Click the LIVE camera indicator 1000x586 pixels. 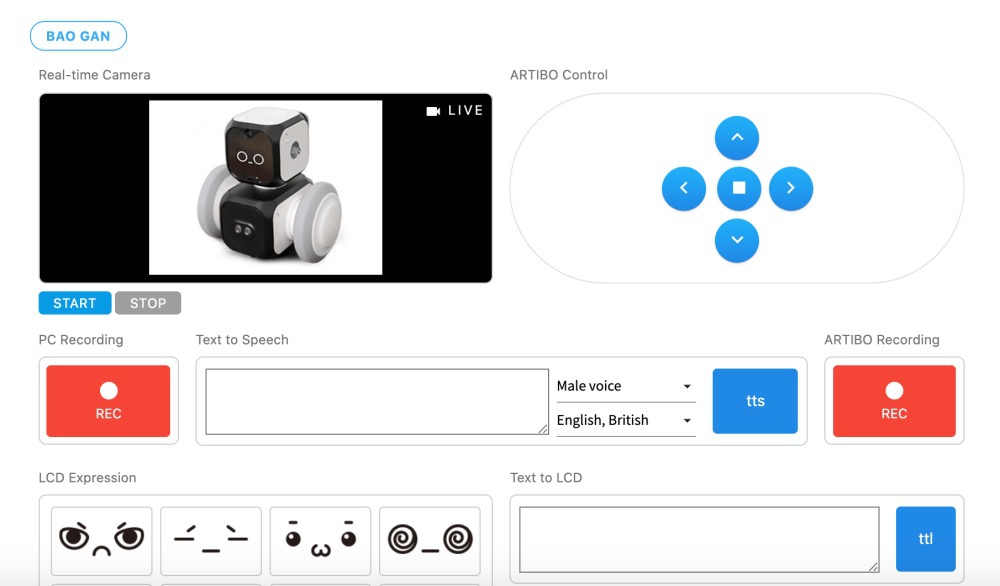click(x=454, y=111)
